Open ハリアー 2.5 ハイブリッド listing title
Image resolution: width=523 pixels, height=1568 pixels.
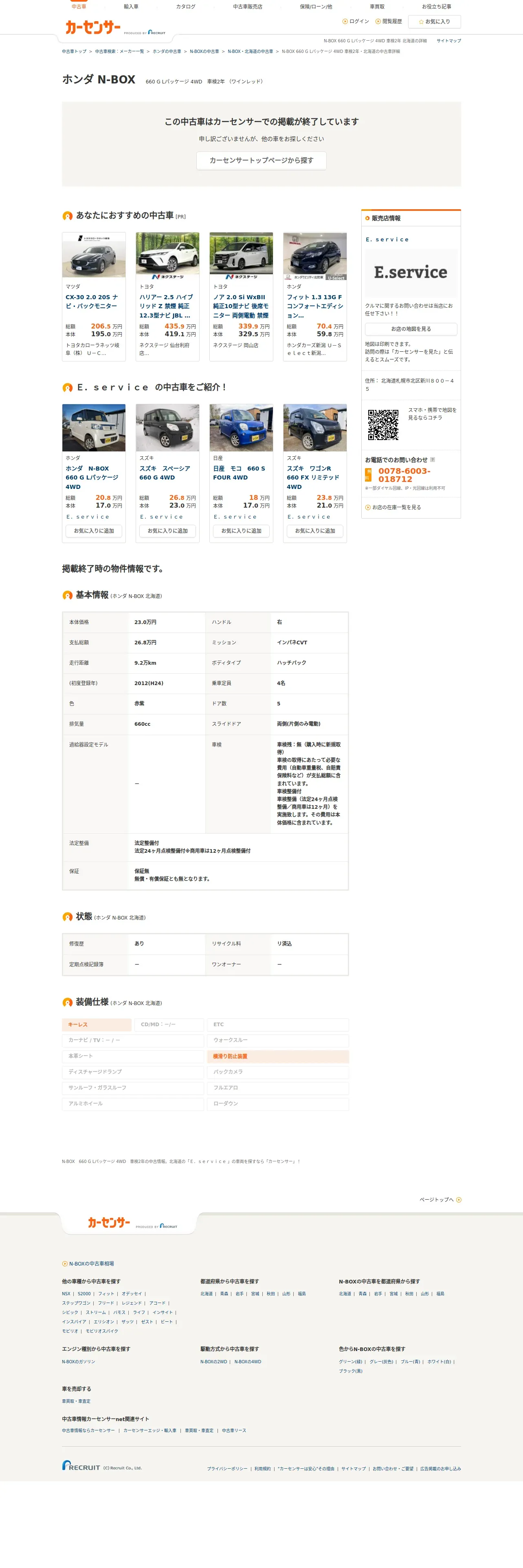click(x=166, y=306)
